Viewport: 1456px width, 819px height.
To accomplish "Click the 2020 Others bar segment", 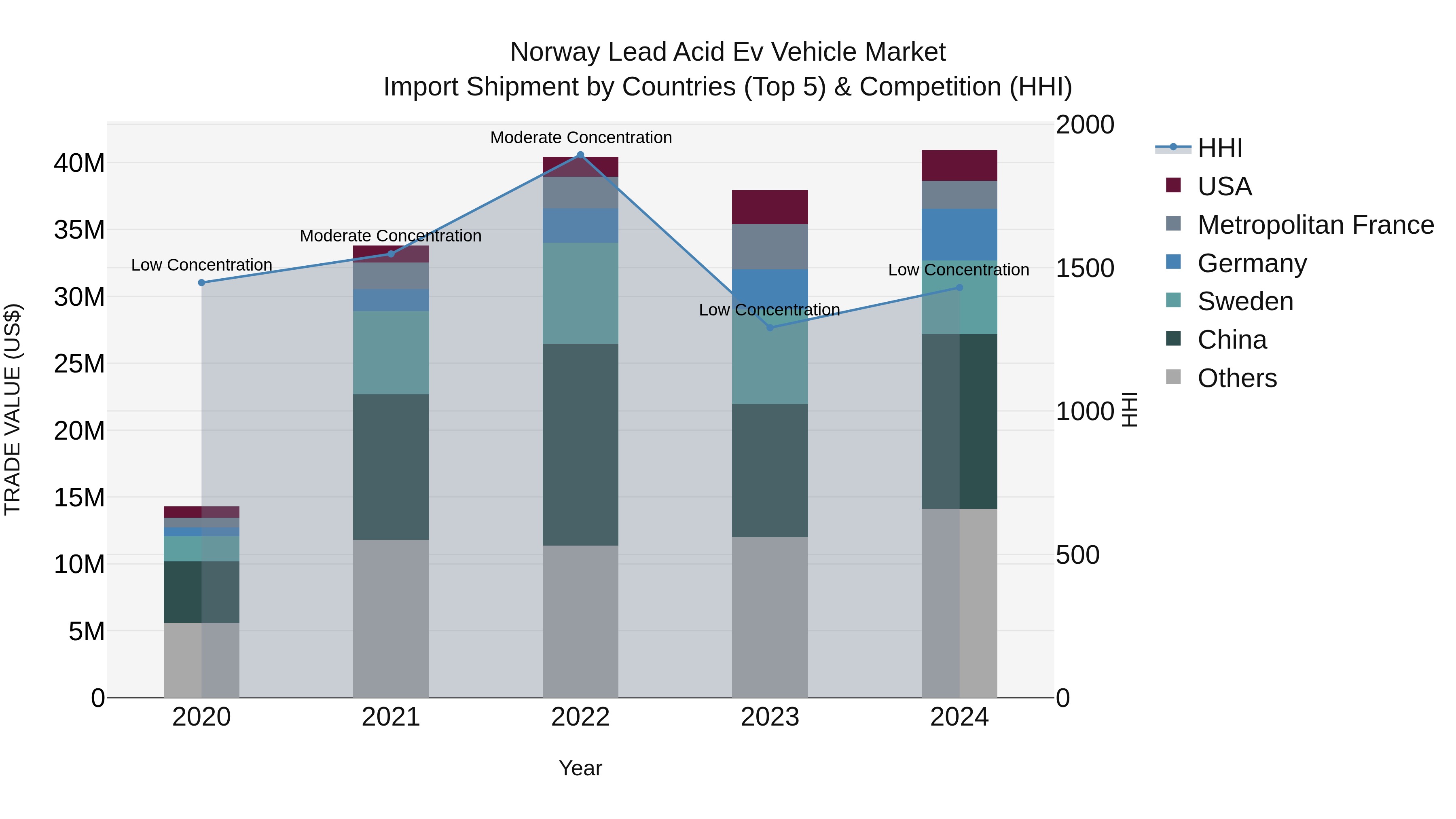I will [x=201, y=660].
